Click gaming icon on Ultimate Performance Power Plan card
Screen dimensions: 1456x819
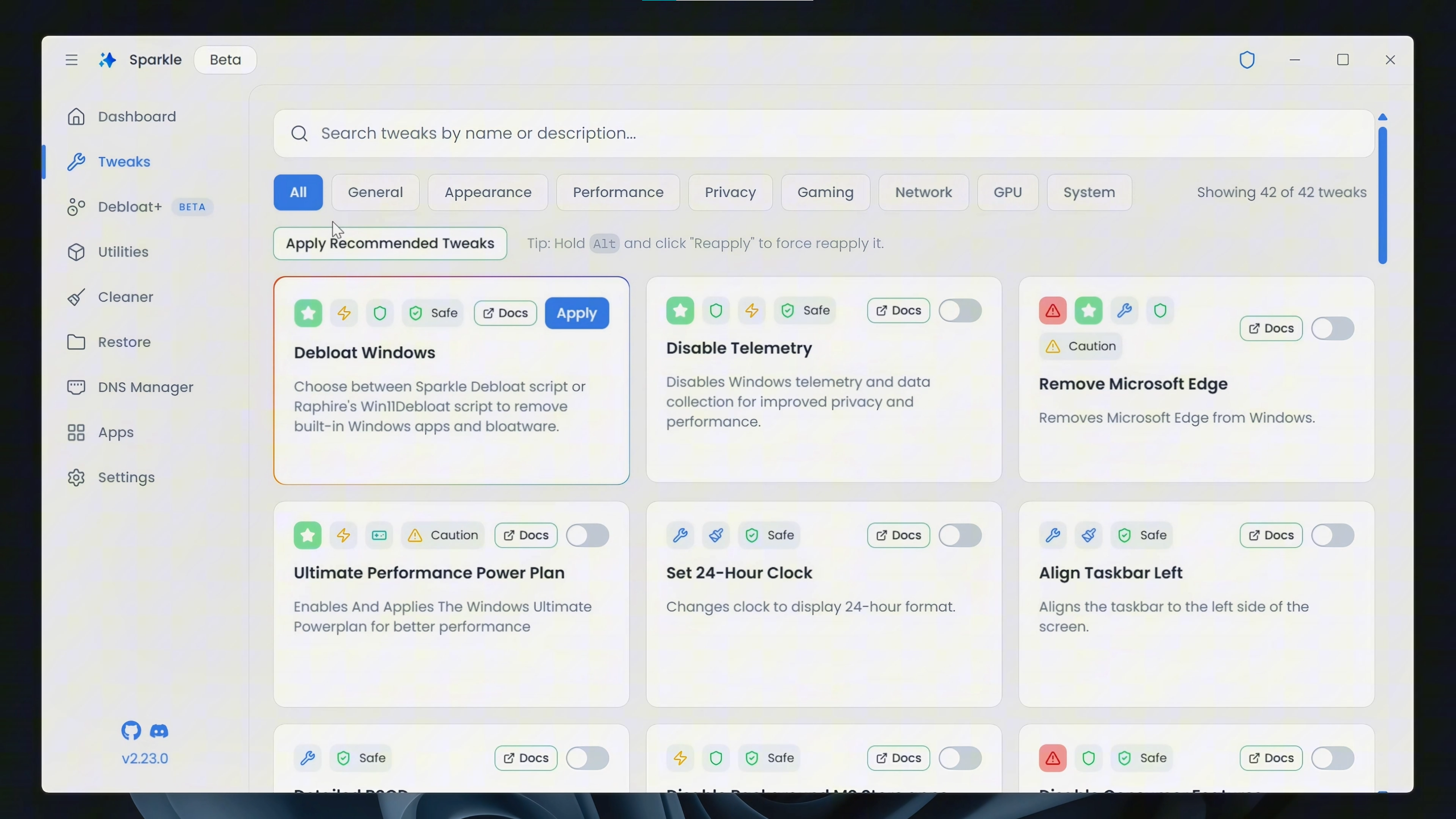379,535
